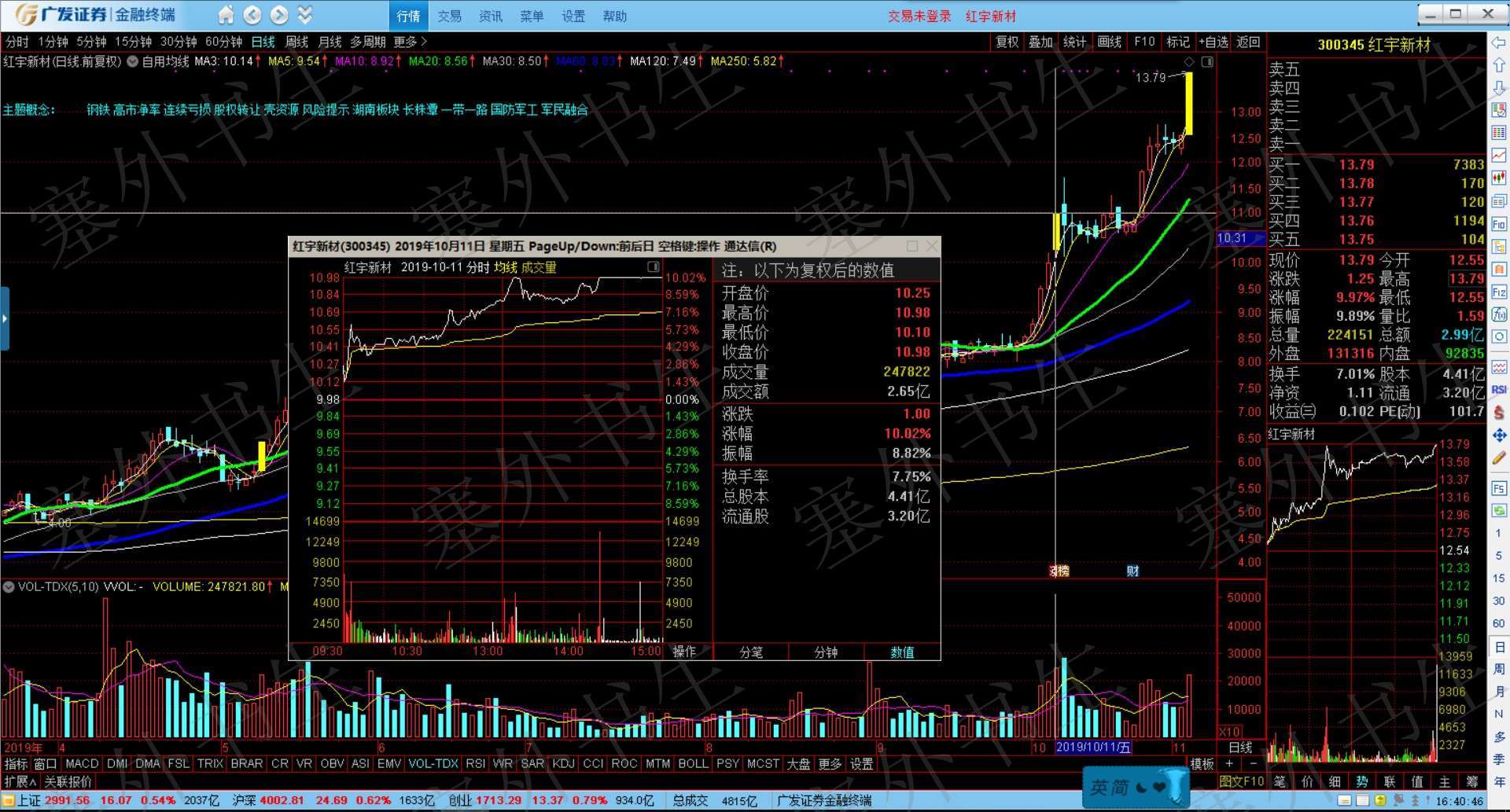Open 图文F10 tab at bottom right
This screenshot has width=1510, height=812.
tap(1241, 781)
